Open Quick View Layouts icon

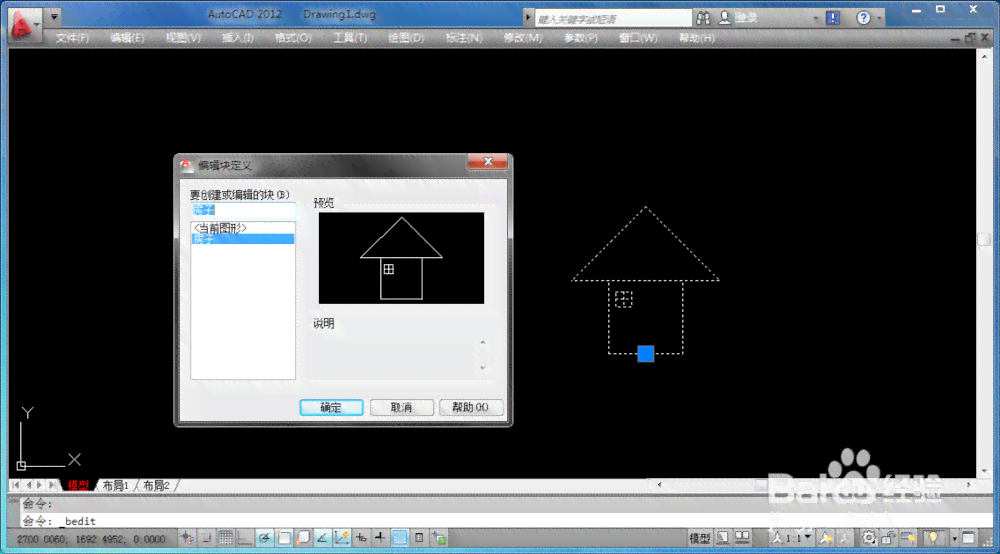(x=723, y=538)
